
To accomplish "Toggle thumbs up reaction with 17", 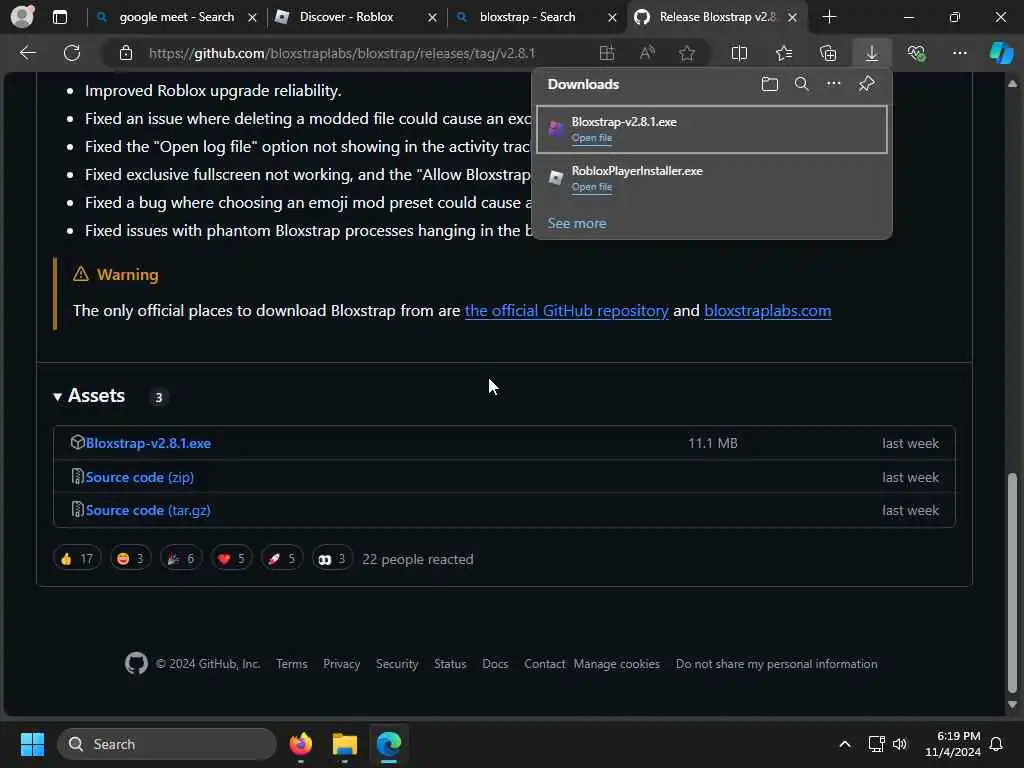I will point(77,558).
